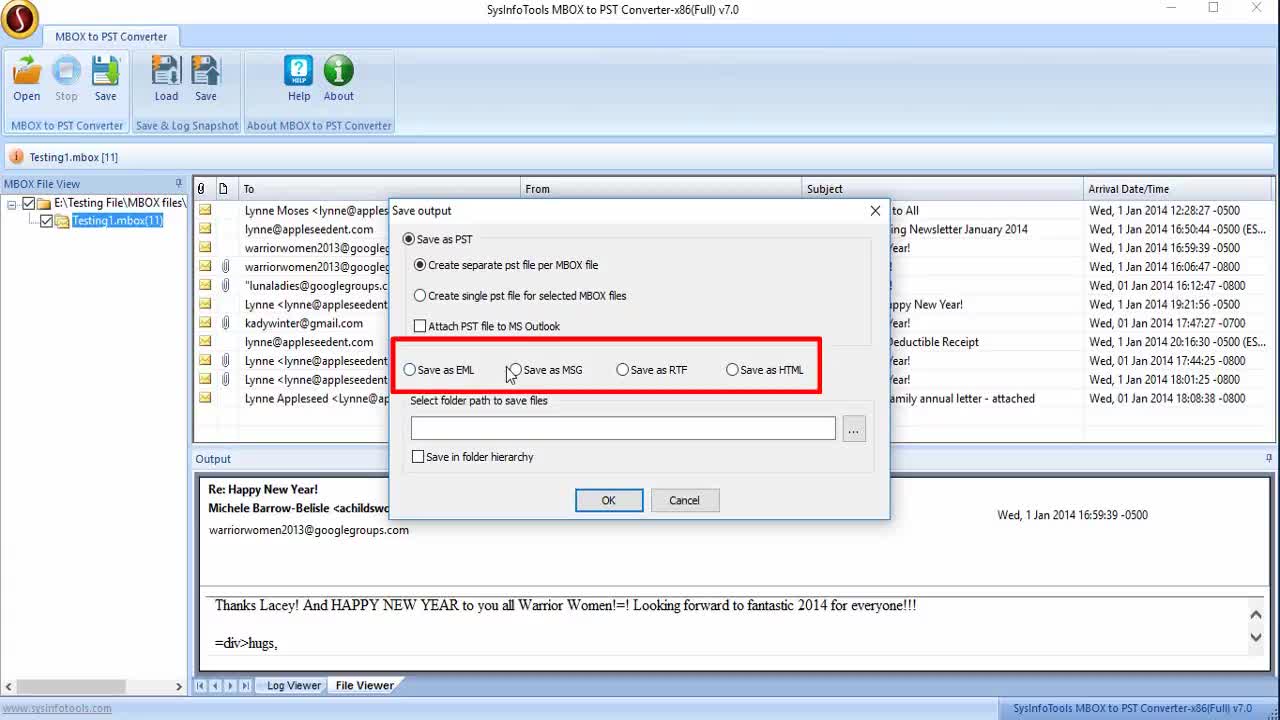Click Cancel in Save output dialog
This screenshot has width=1280, height=720.
685,500
